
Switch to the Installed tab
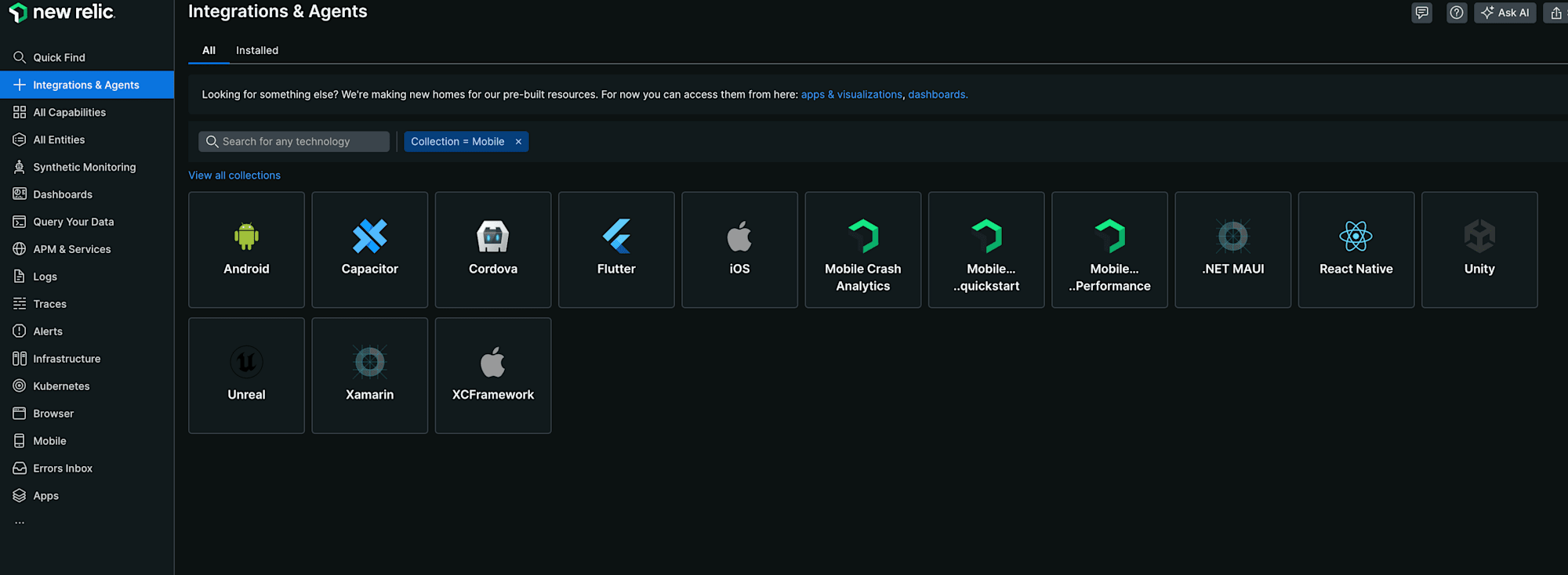(257, 50)
